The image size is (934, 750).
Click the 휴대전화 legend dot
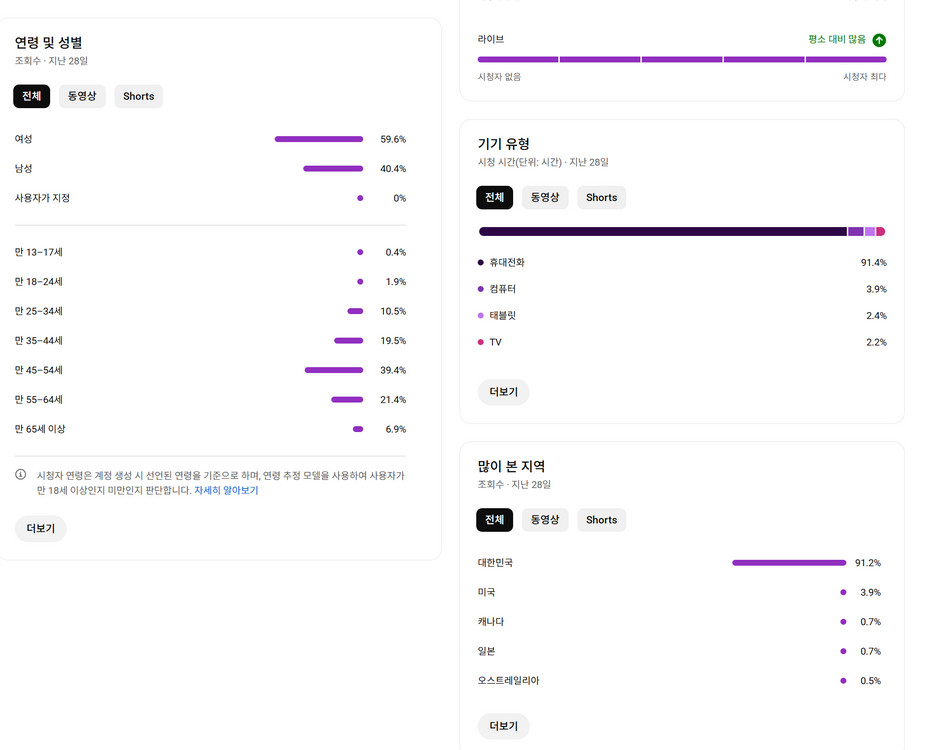tap(481, 262)
